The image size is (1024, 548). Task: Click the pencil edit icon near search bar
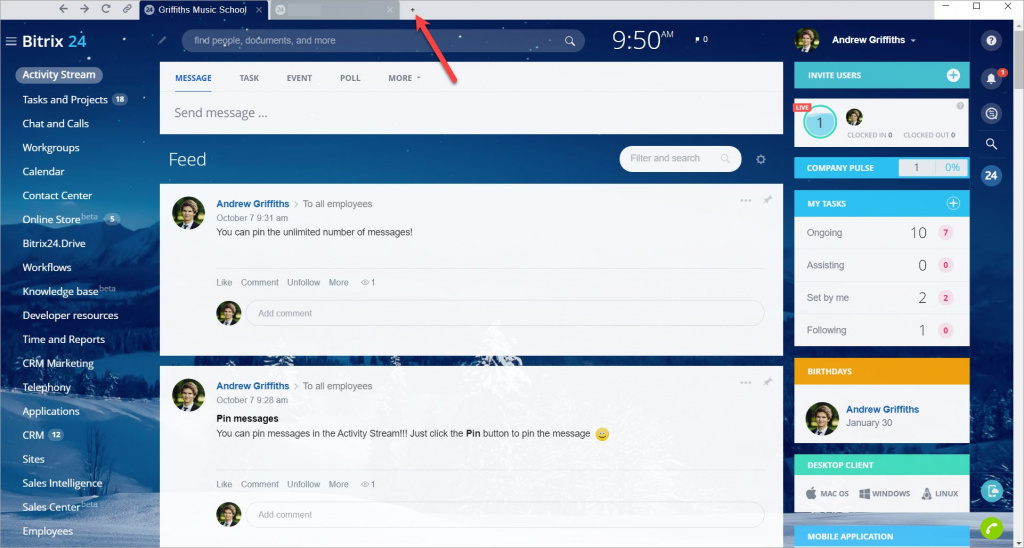(x=162, y=40)
